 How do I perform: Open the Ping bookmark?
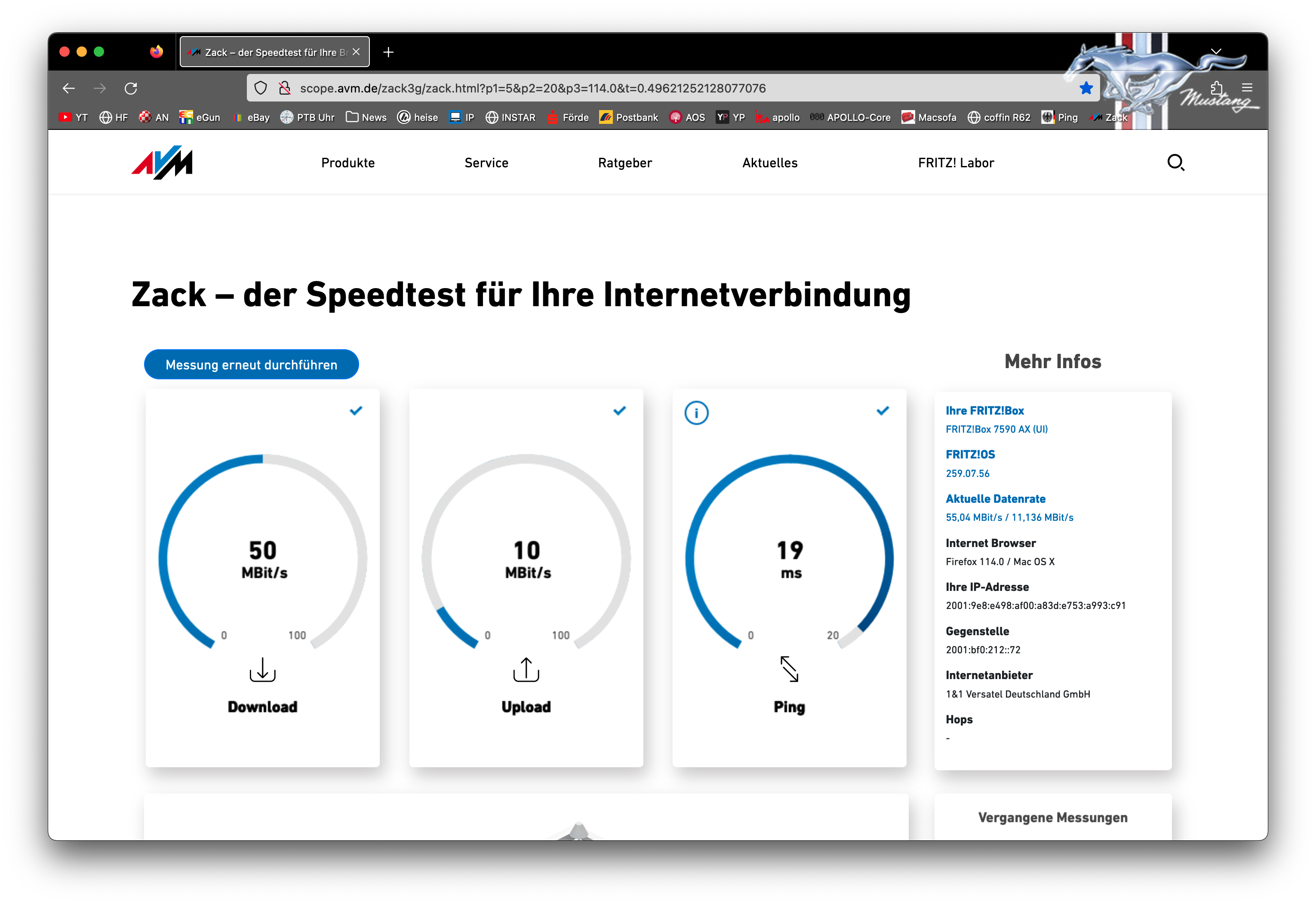tap(1060, 117)
